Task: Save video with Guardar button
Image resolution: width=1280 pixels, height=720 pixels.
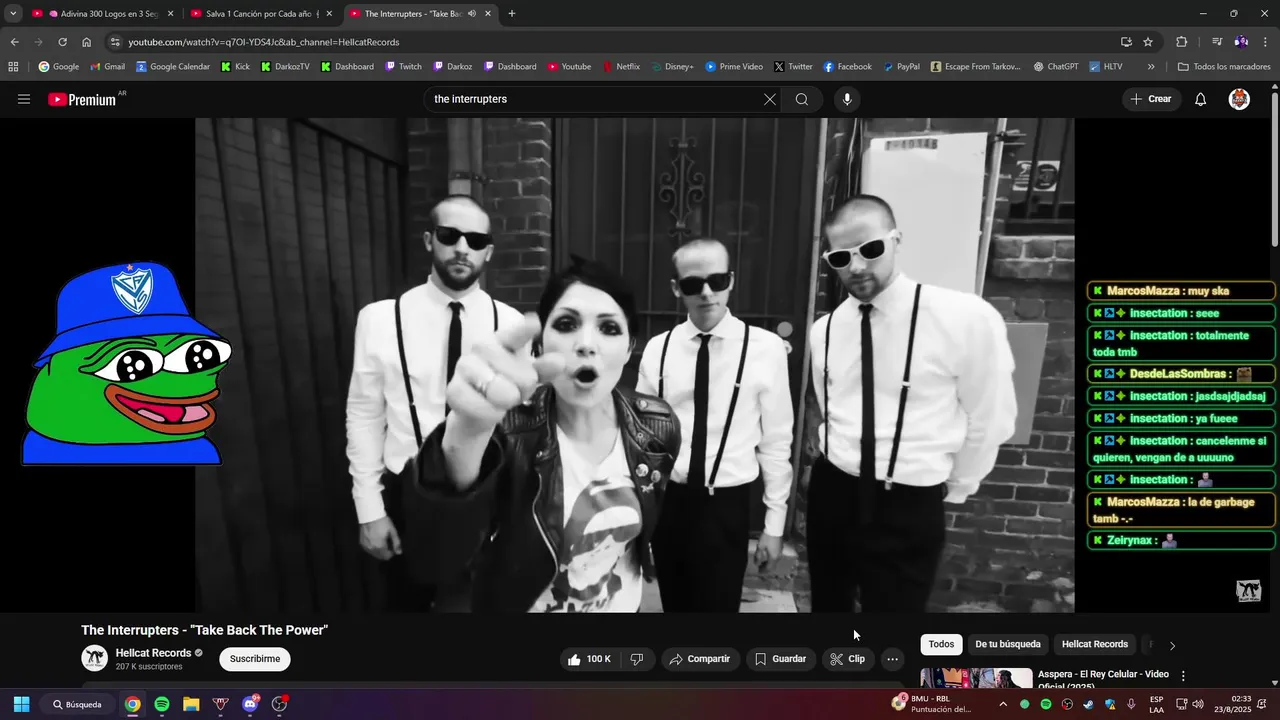Action: click(x=780, y=659)
